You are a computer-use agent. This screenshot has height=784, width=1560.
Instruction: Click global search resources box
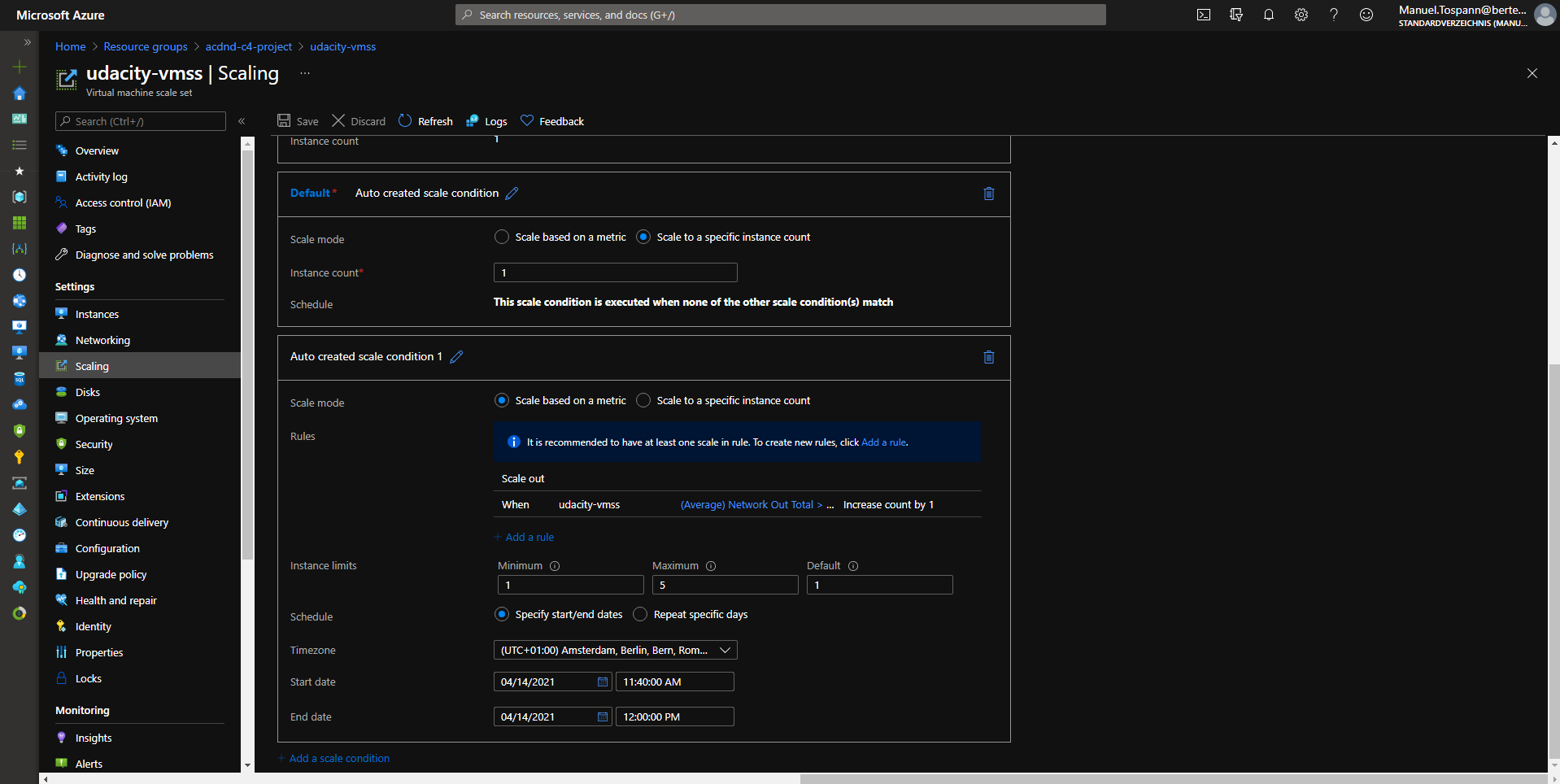tap(781, 15)
